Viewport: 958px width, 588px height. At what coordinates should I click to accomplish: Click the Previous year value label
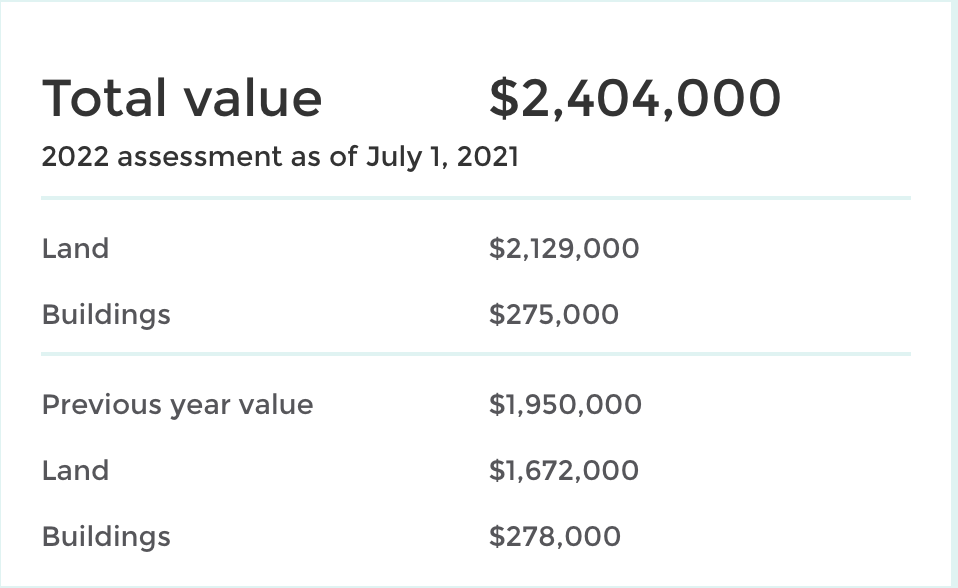click(x=177, y=405)
